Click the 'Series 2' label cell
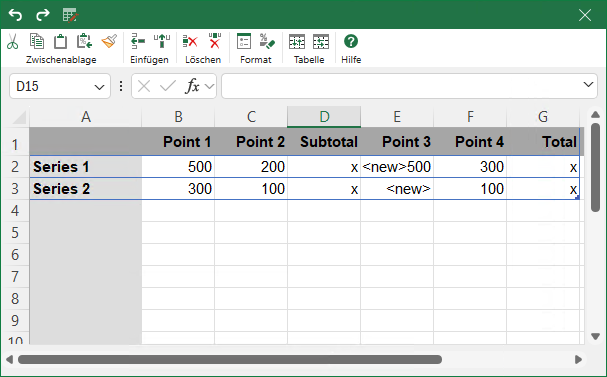Viewport: 607px width, 377px height. pos(86,189)
